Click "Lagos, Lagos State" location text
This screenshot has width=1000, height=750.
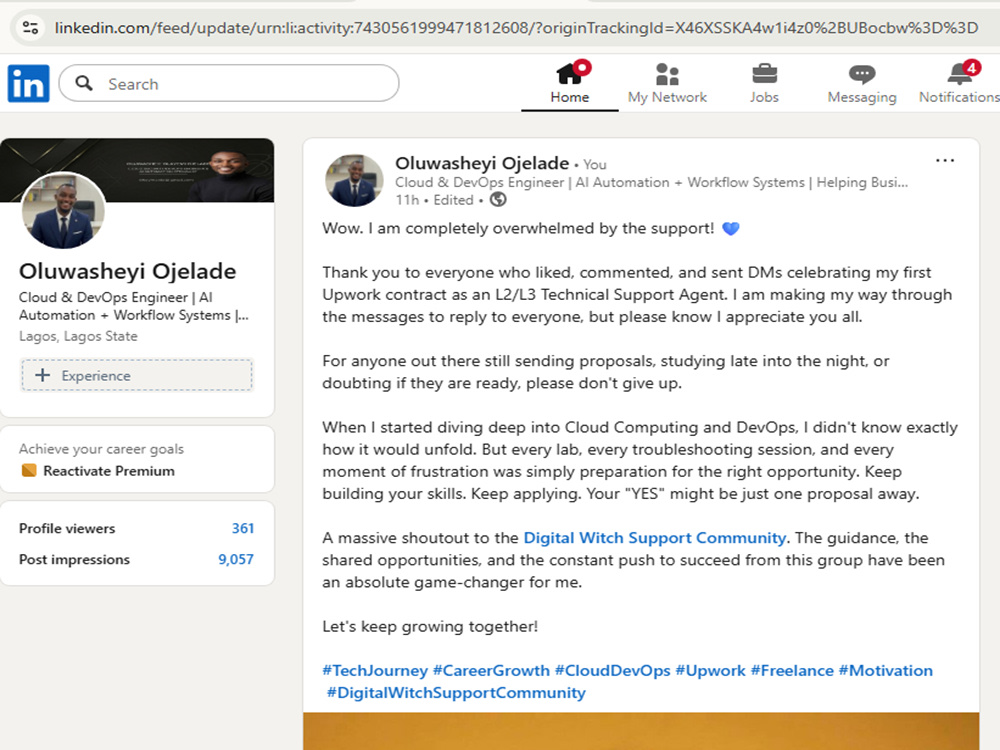pyautogui.click(x=78, y=336)
